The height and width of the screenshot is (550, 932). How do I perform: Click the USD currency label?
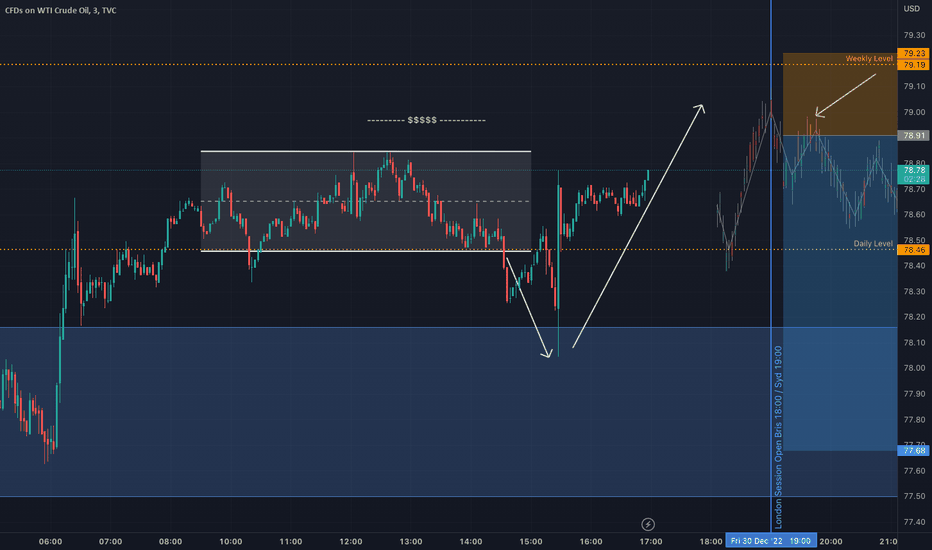pyautogui.click(x=912, y=8)
